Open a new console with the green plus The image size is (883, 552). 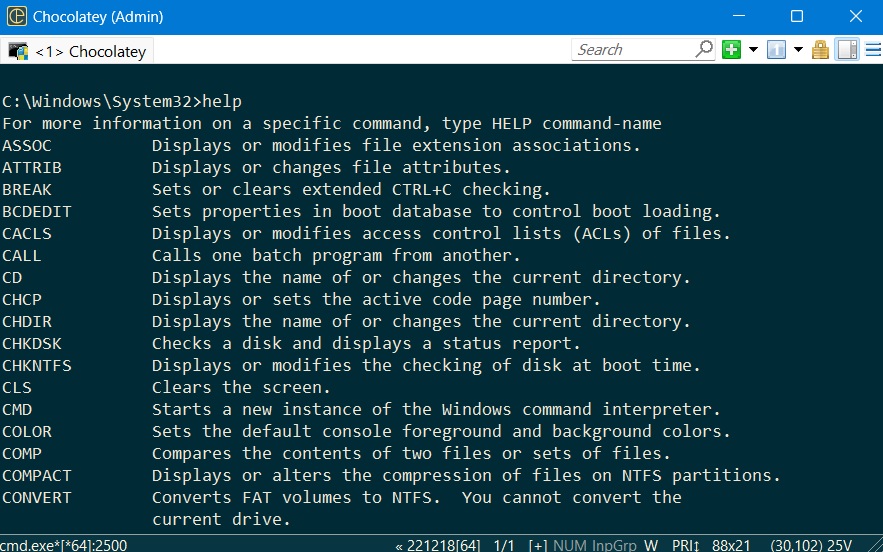coord(732,50)
